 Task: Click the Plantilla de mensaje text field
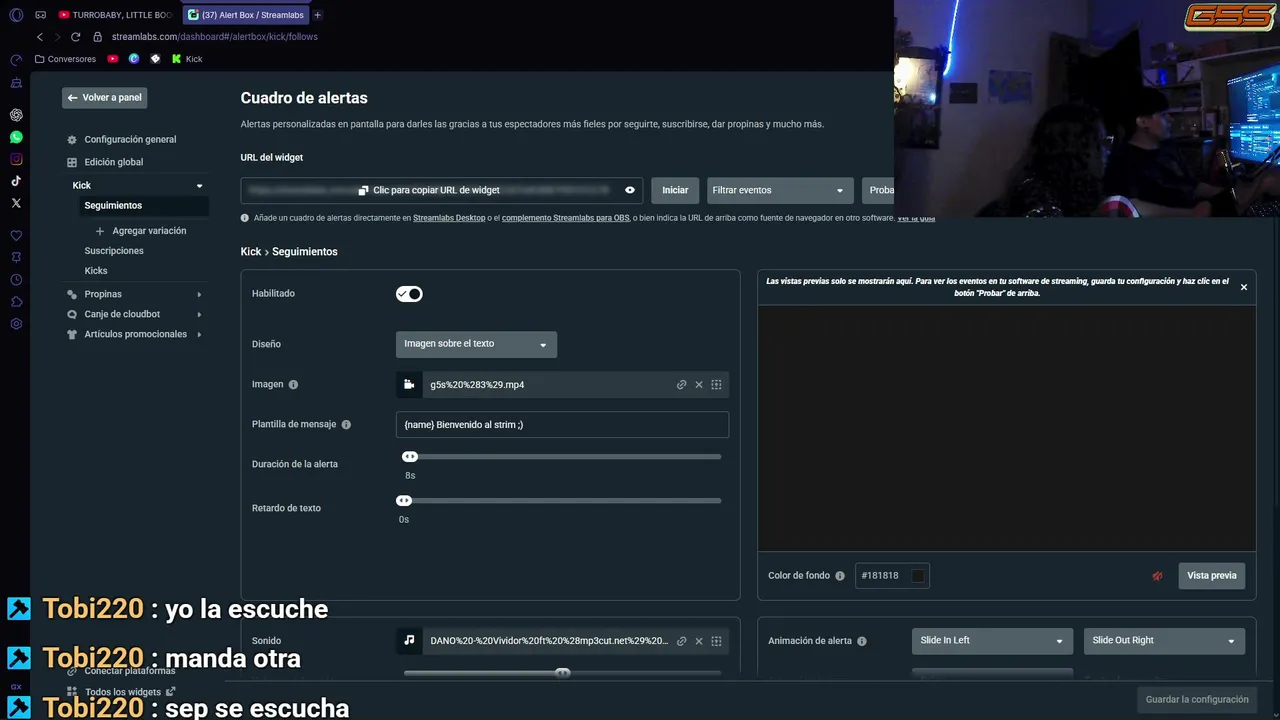562,425
